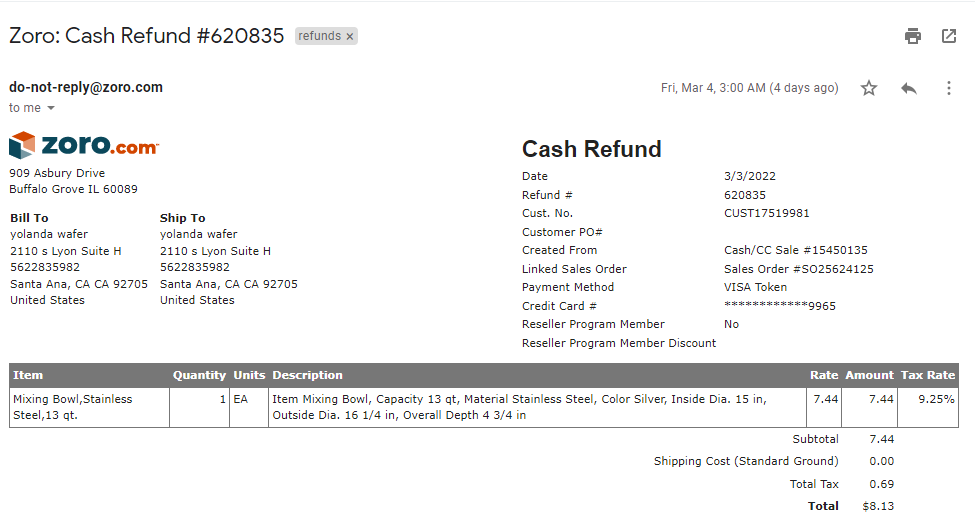Viewport: 976px width, 513px height.
Task: Click the item description cell text
Action: pyautogui.click(x=519, y=407)
